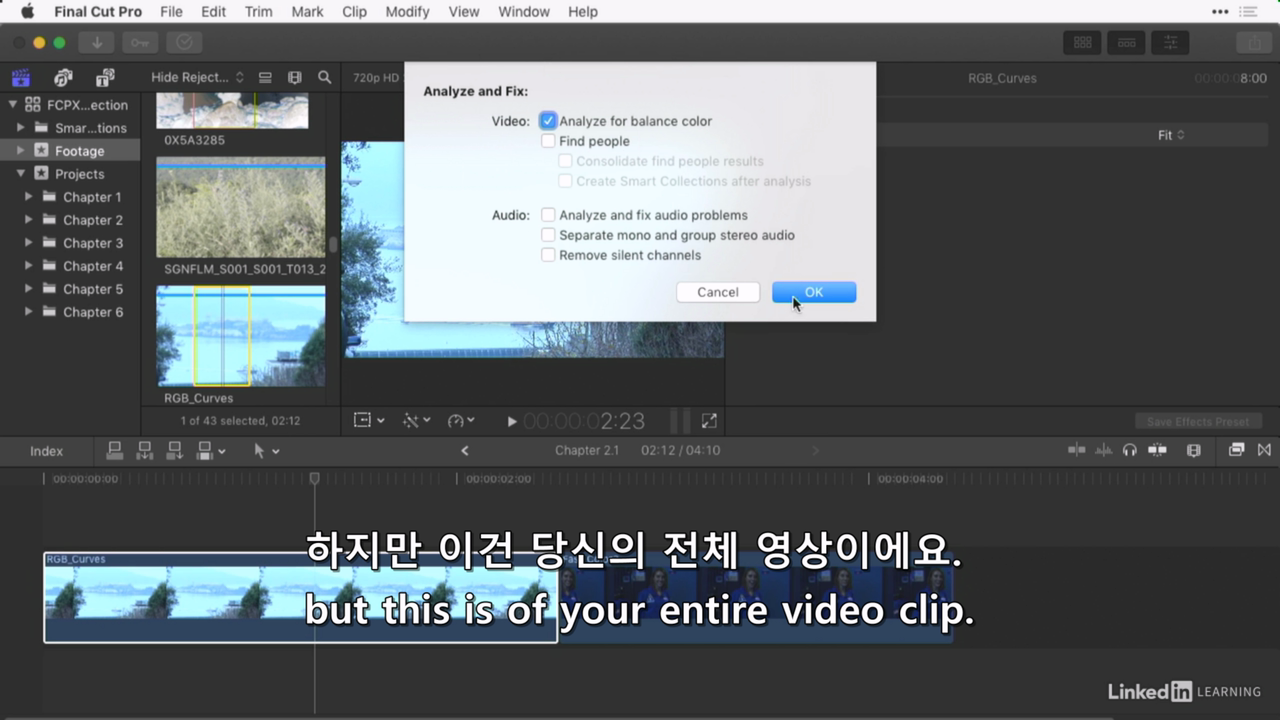Show the Photos and Audio sidebar

(x=63, y=78)
